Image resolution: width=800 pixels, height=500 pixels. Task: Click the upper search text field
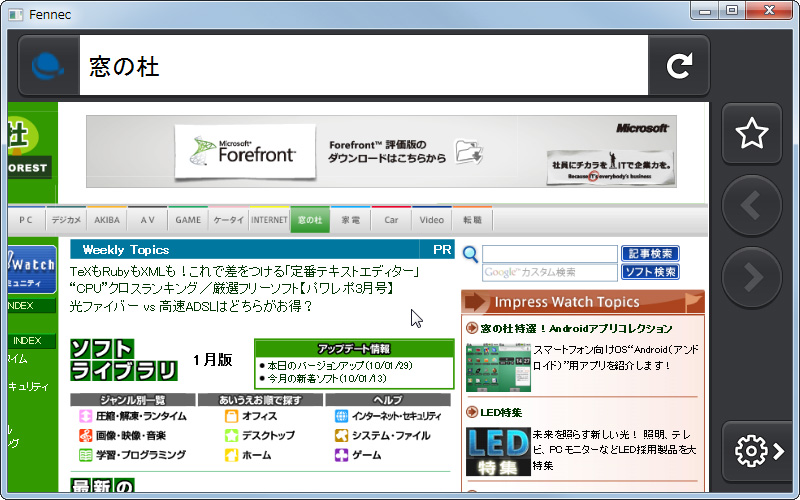click(549, 254)
